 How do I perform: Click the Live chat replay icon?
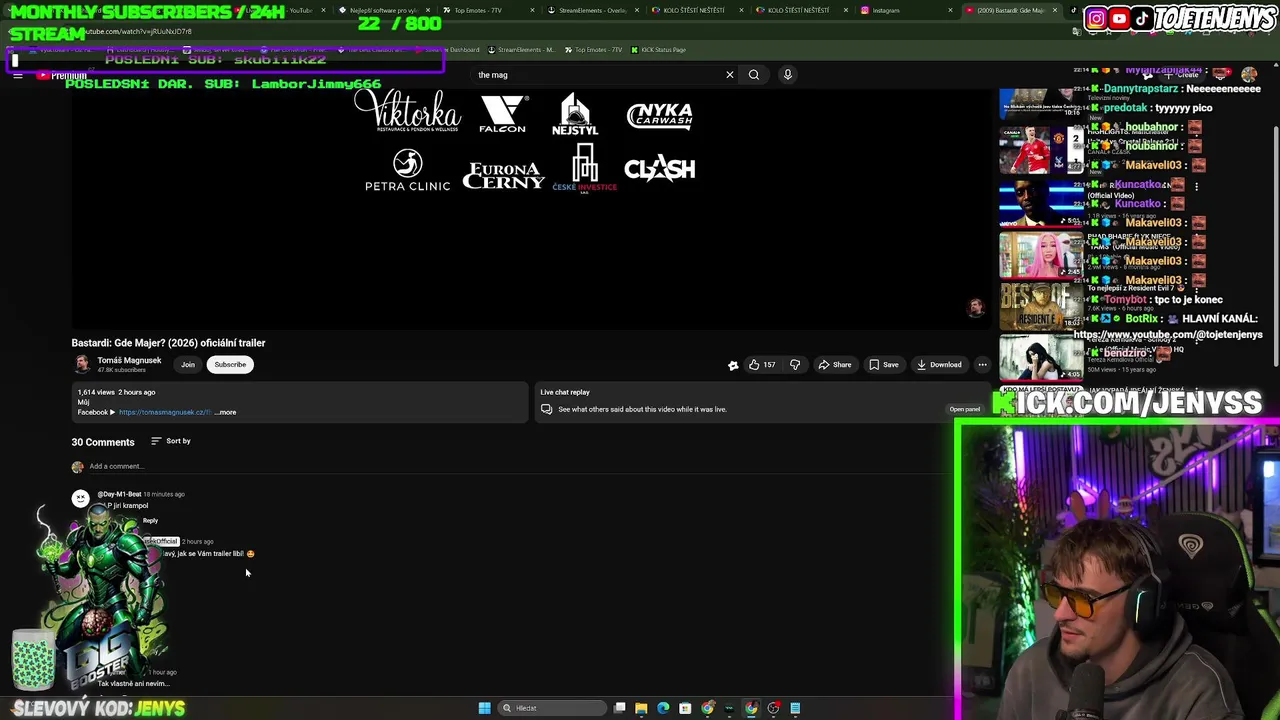pyautogui.click(x=546, y=409)
